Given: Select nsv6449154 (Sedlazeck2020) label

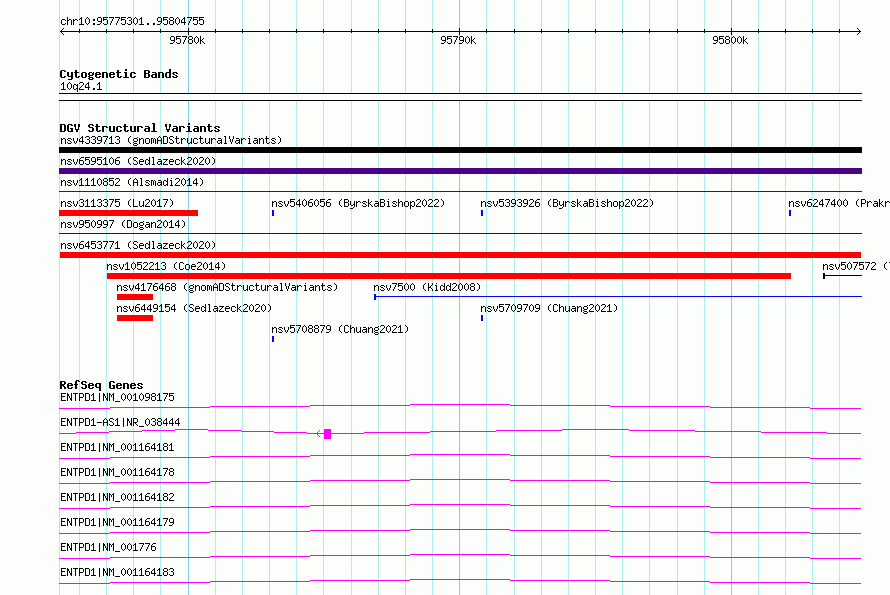Looking at the screenshot, I should 194,308.
